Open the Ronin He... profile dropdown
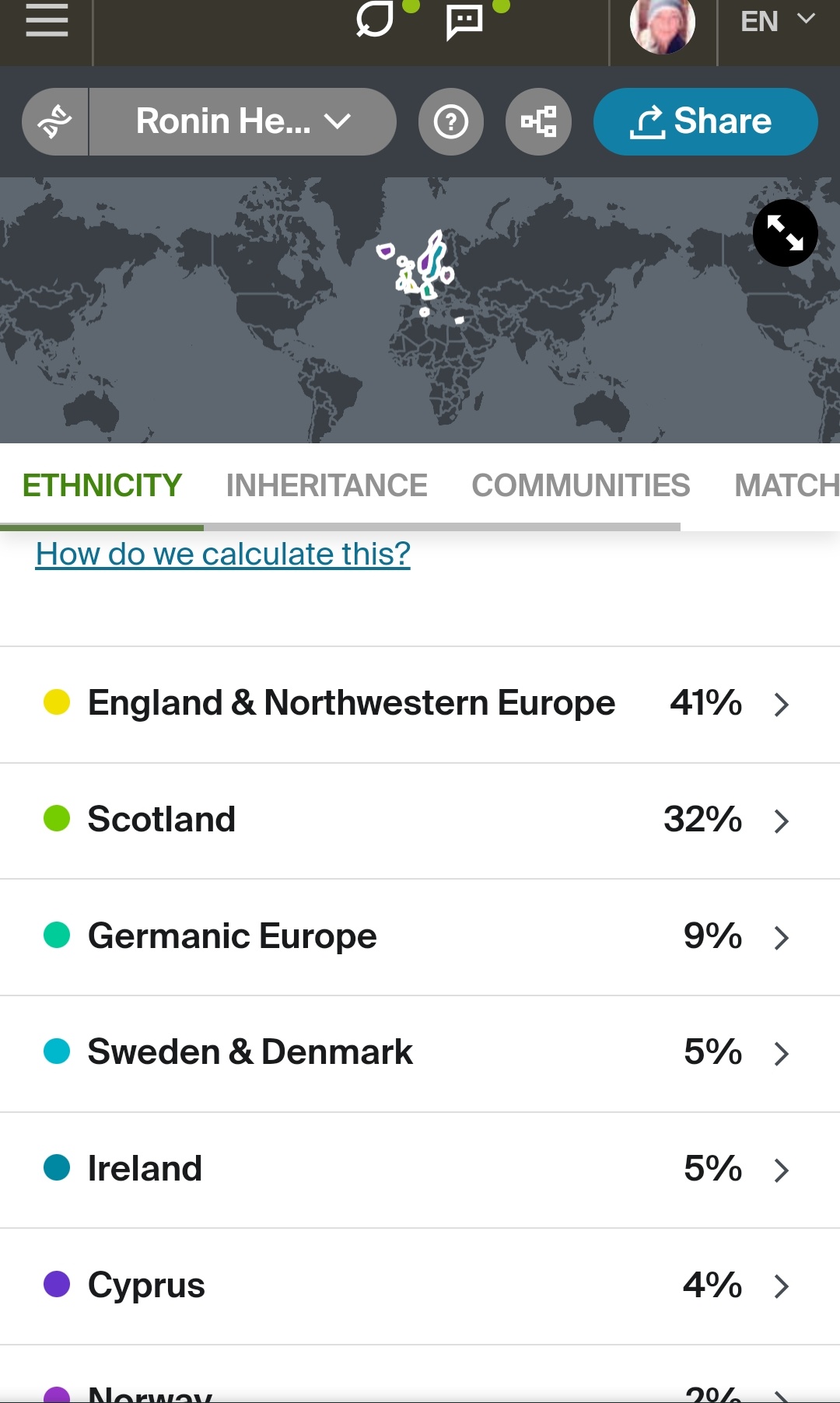 [x=243, y=121]
